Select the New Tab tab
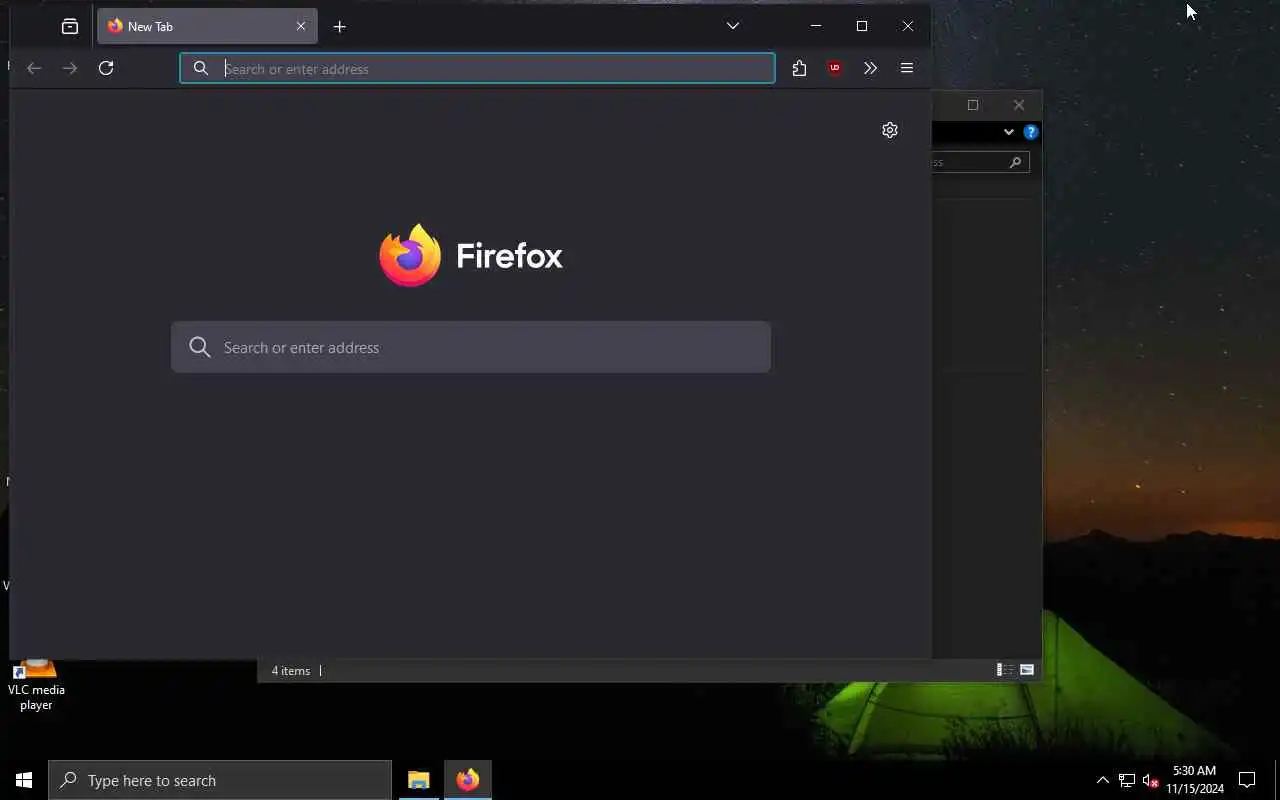This screenshot has width=1280, height=800. (207, 26)
